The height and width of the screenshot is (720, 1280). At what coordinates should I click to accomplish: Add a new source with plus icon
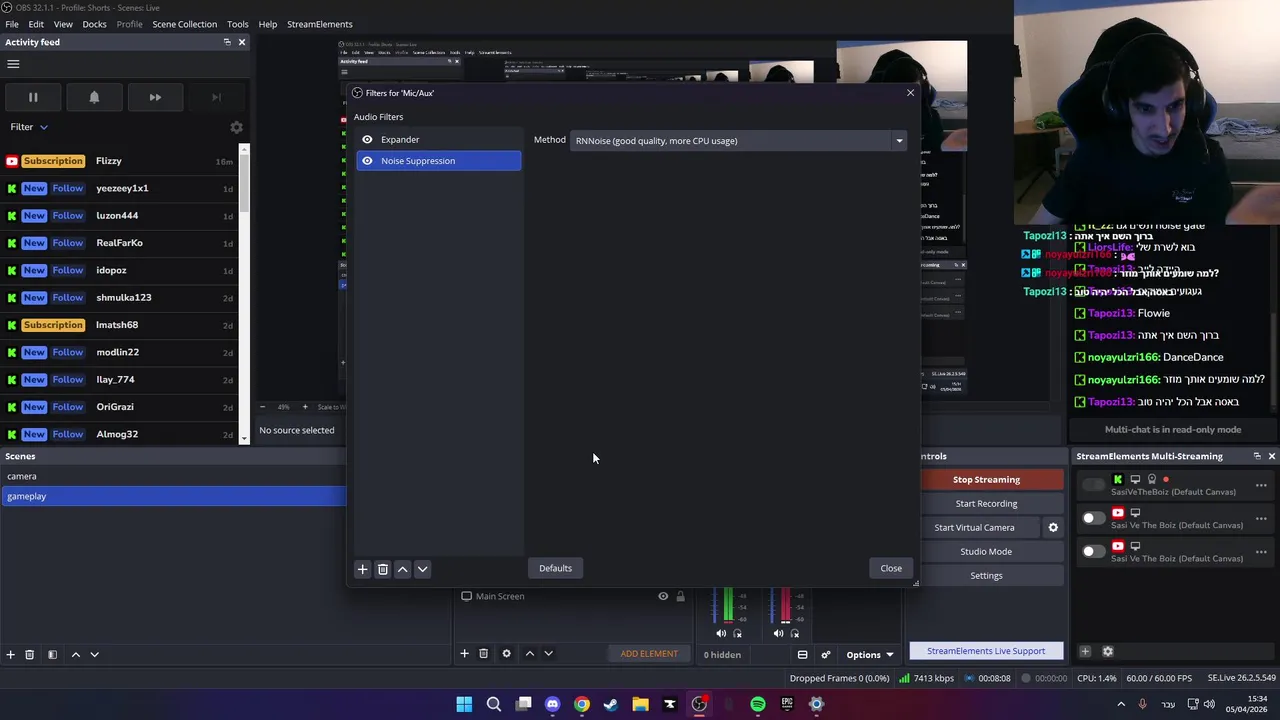click(464, 653)
